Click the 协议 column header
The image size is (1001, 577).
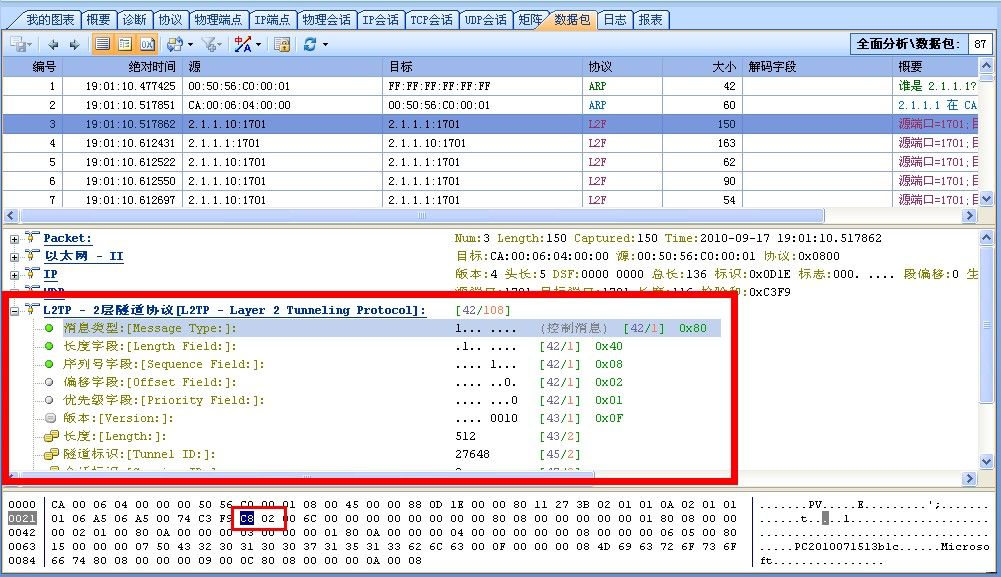[600, 66]
